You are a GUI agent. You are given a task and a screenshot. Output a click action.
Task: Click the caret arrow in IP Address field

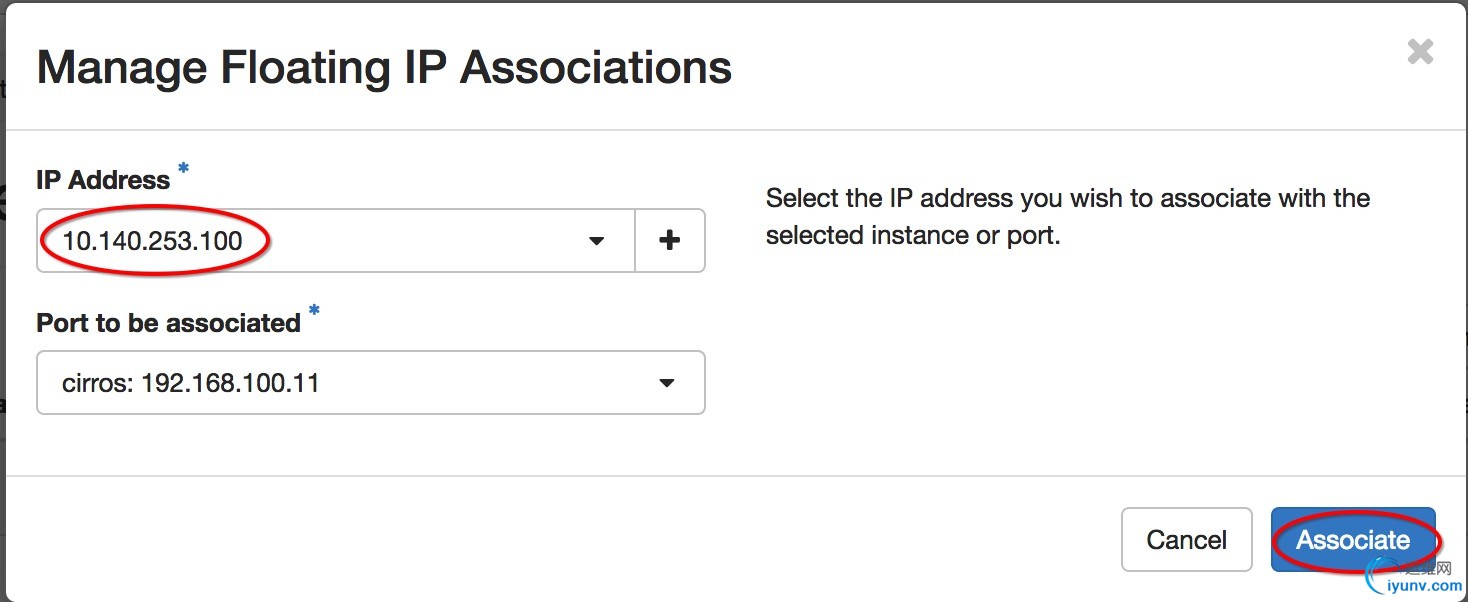(x=596, y=241)
